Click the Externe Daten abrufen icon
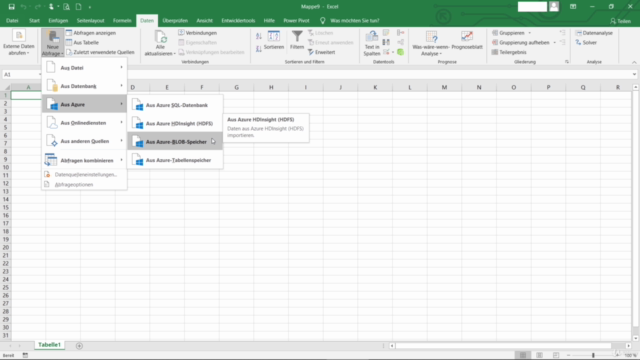The width and height of the screenshot is (640, 360). [19, 36]
